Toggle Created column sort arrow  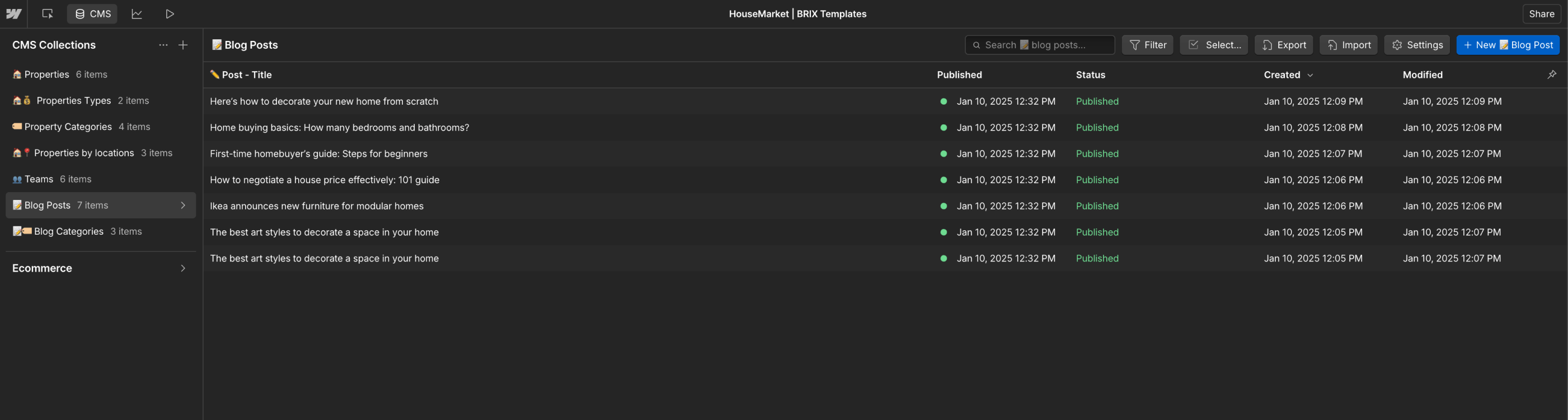pos(1310,76)
